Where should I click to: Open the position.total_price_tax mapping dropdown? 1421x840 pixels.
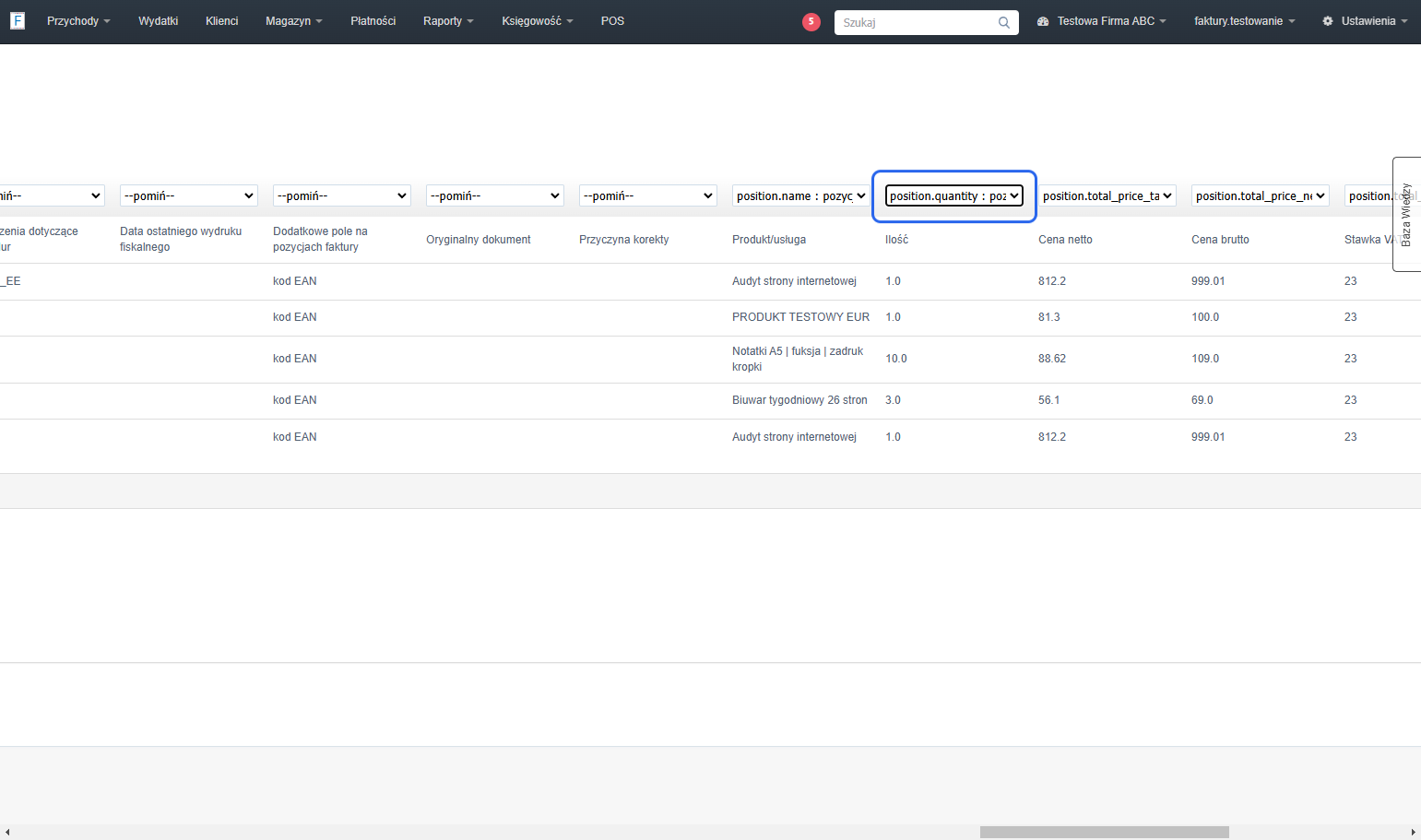(x=1107, y=195)
